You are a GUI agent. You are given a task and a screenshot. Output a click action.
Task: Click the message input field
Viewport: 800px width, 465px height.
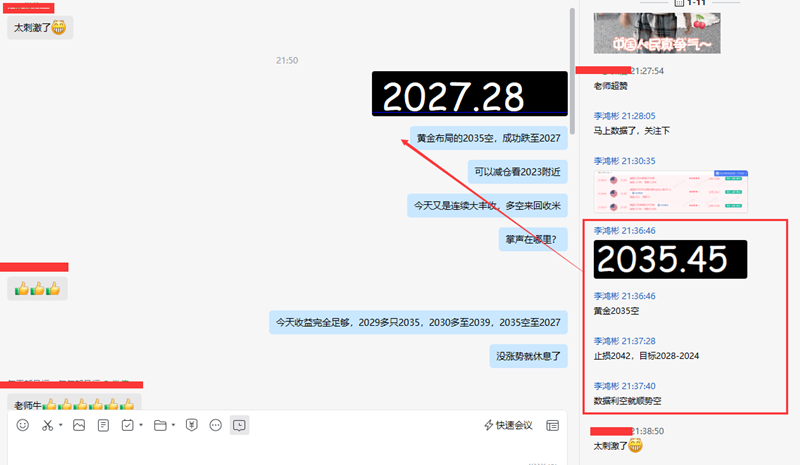pos(287,450)
